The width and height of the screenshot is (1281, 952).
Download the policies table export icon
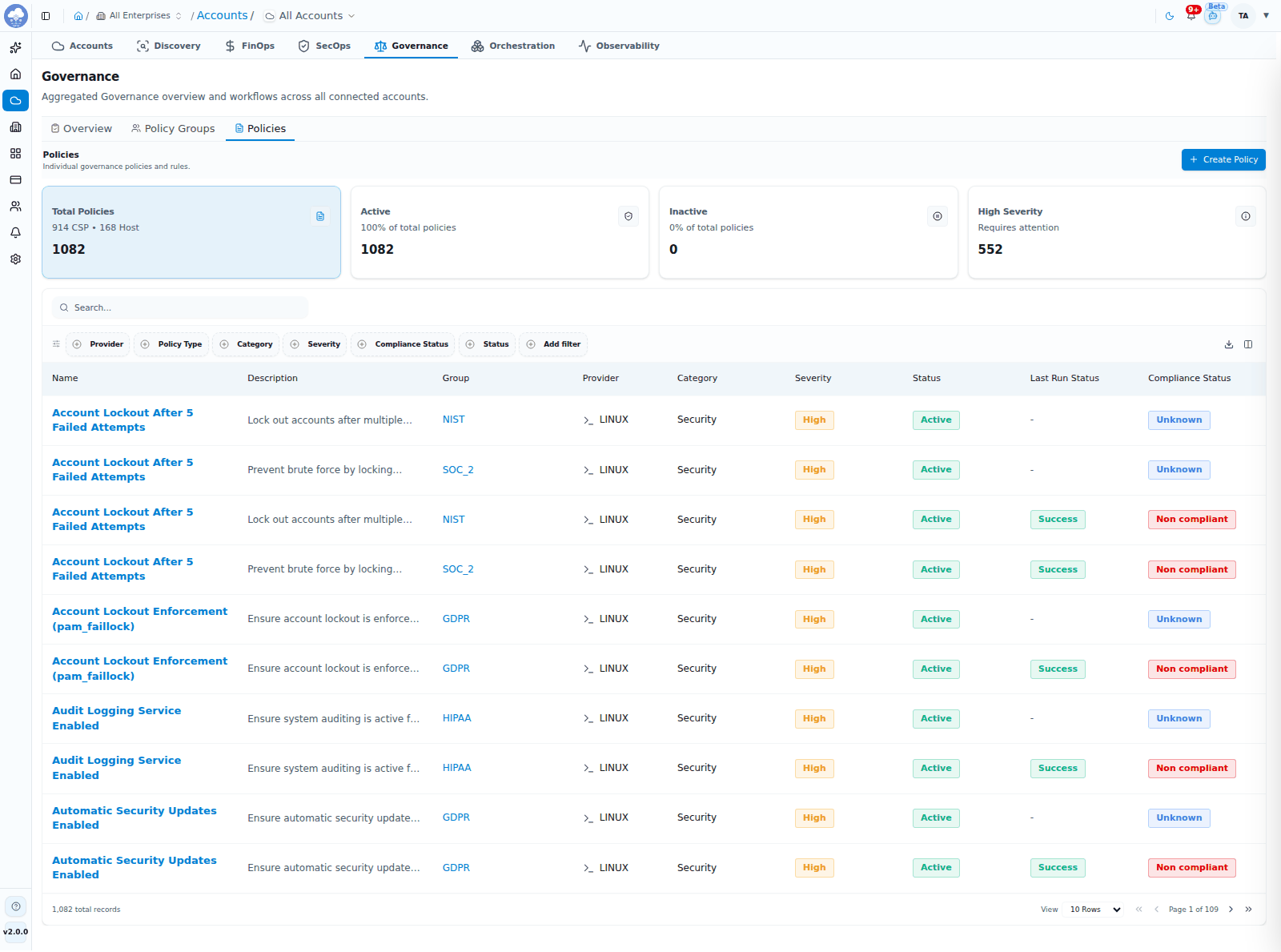pyautogui.click(x=1229, y=344)
